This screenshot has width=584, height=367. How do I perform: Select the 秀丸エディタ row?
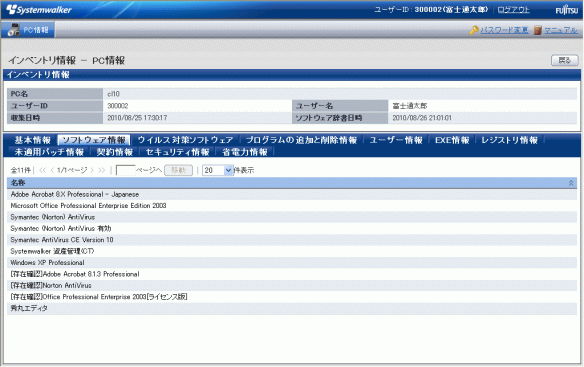click(x=292, y=309)
